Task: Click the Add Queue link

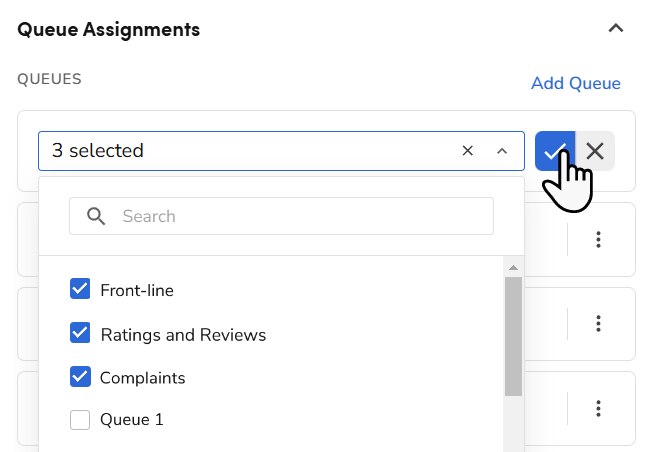Action: 575,83
